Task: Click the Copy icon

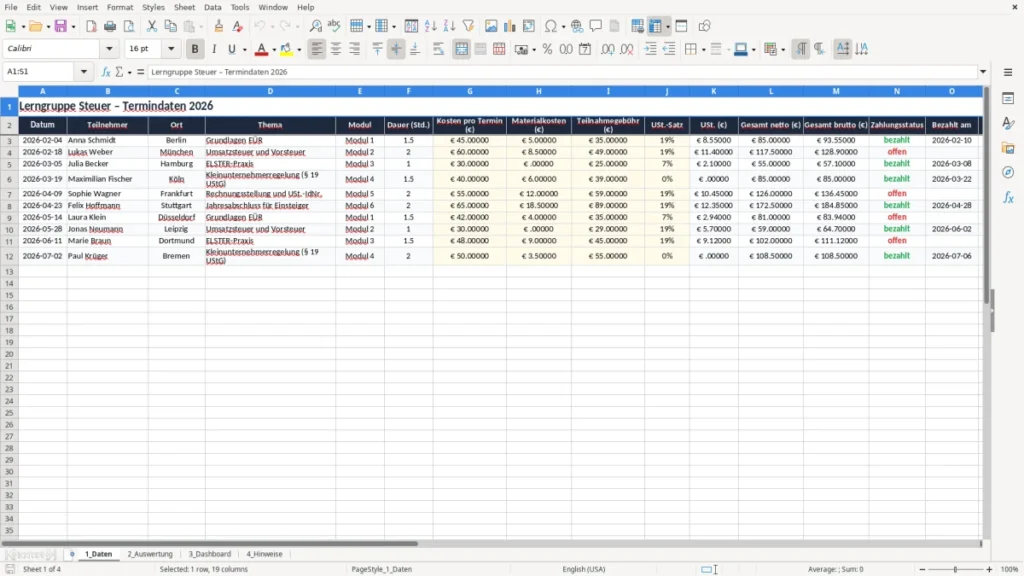Action: 170,26
